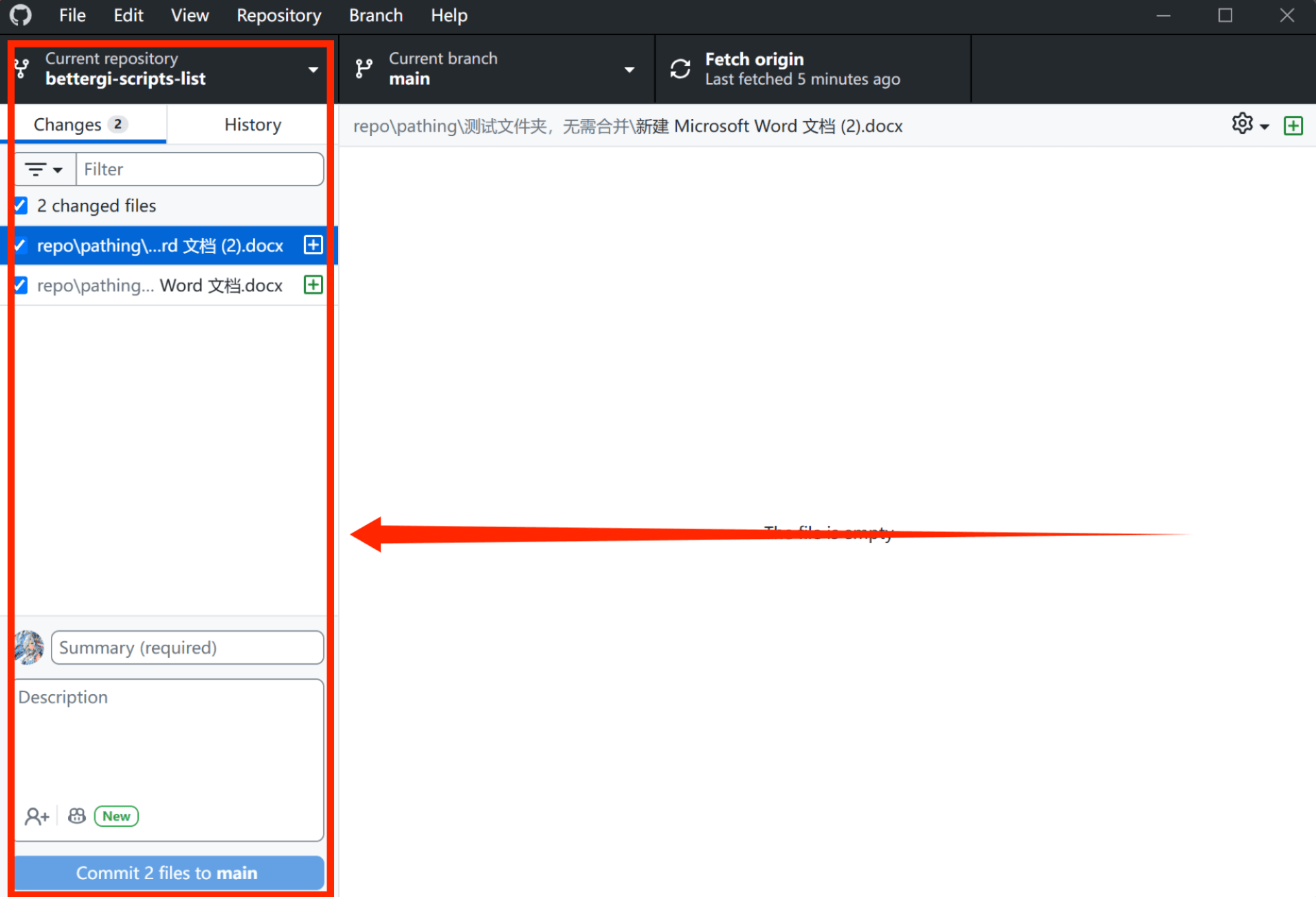Open the filter options dropdown
The height and width of the screenshot is (897, 1316).
(44, 169)
